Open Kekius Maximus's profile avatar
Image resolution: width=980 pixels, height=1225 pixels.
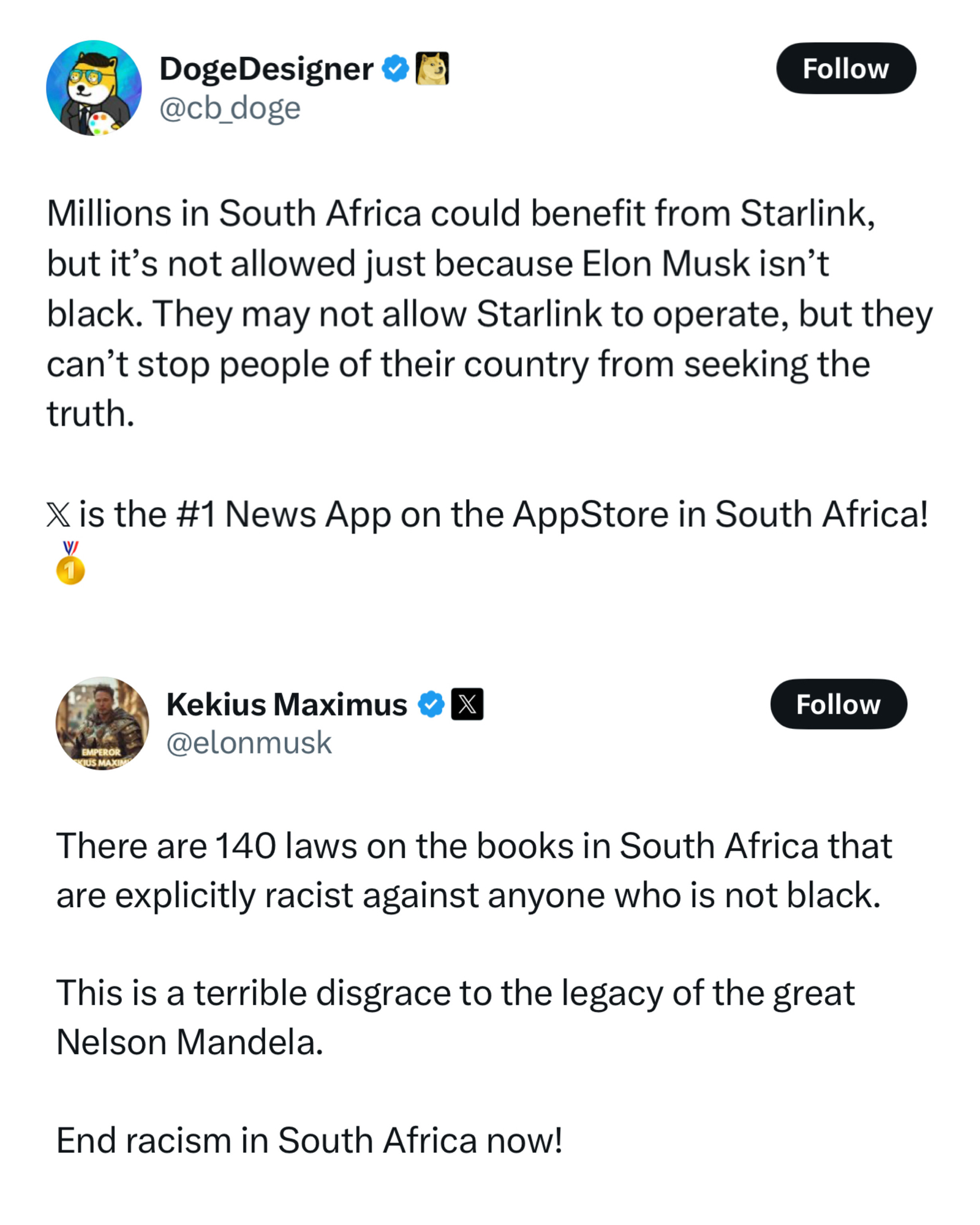(x=102, y=723)
